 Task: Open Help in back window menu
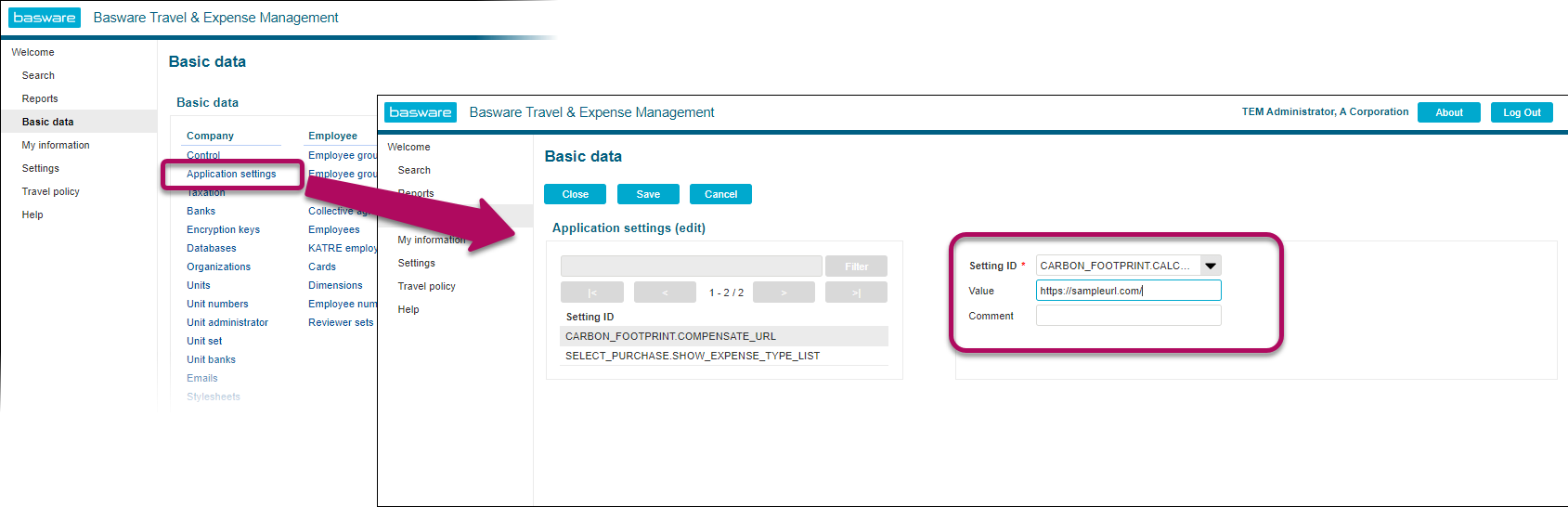32,214
